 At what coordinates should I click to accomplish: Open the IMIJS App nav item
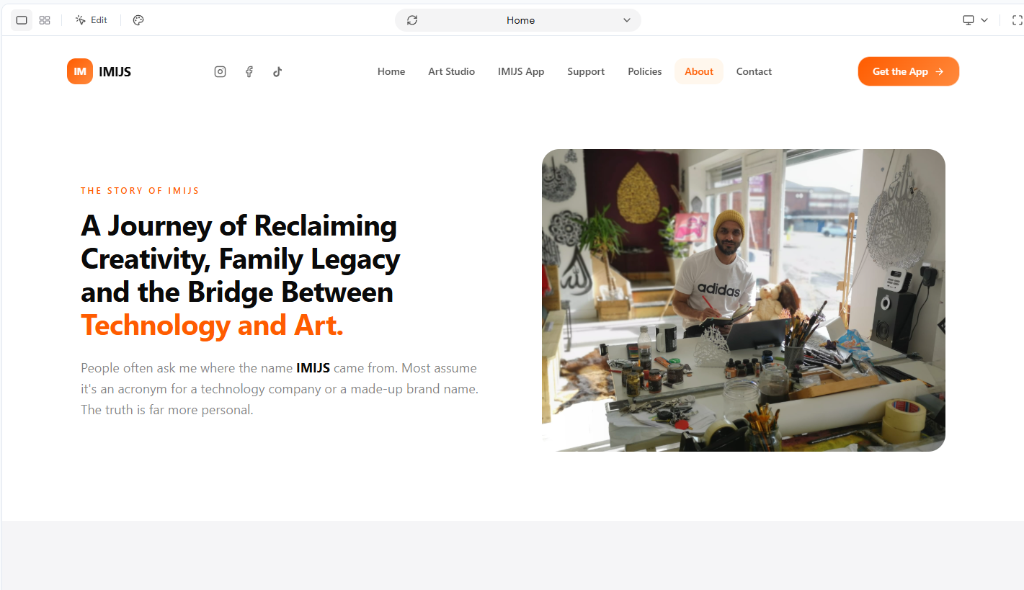[520, 72]
